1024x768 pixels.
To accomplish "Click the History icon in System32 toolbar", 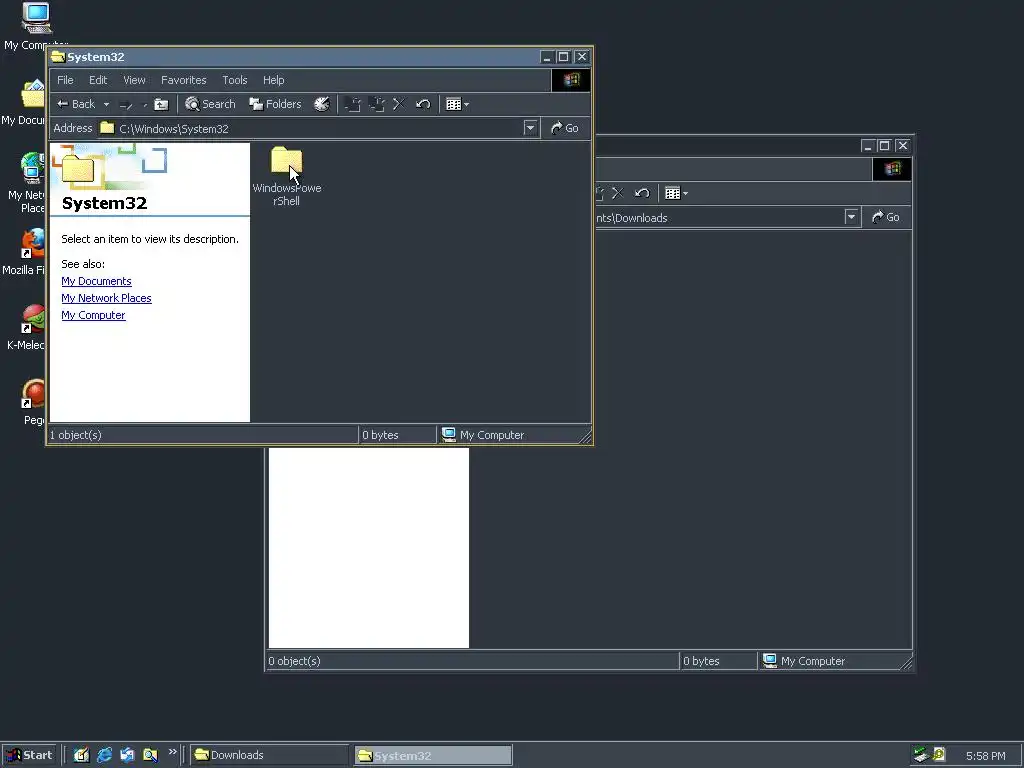I will 321,104.
